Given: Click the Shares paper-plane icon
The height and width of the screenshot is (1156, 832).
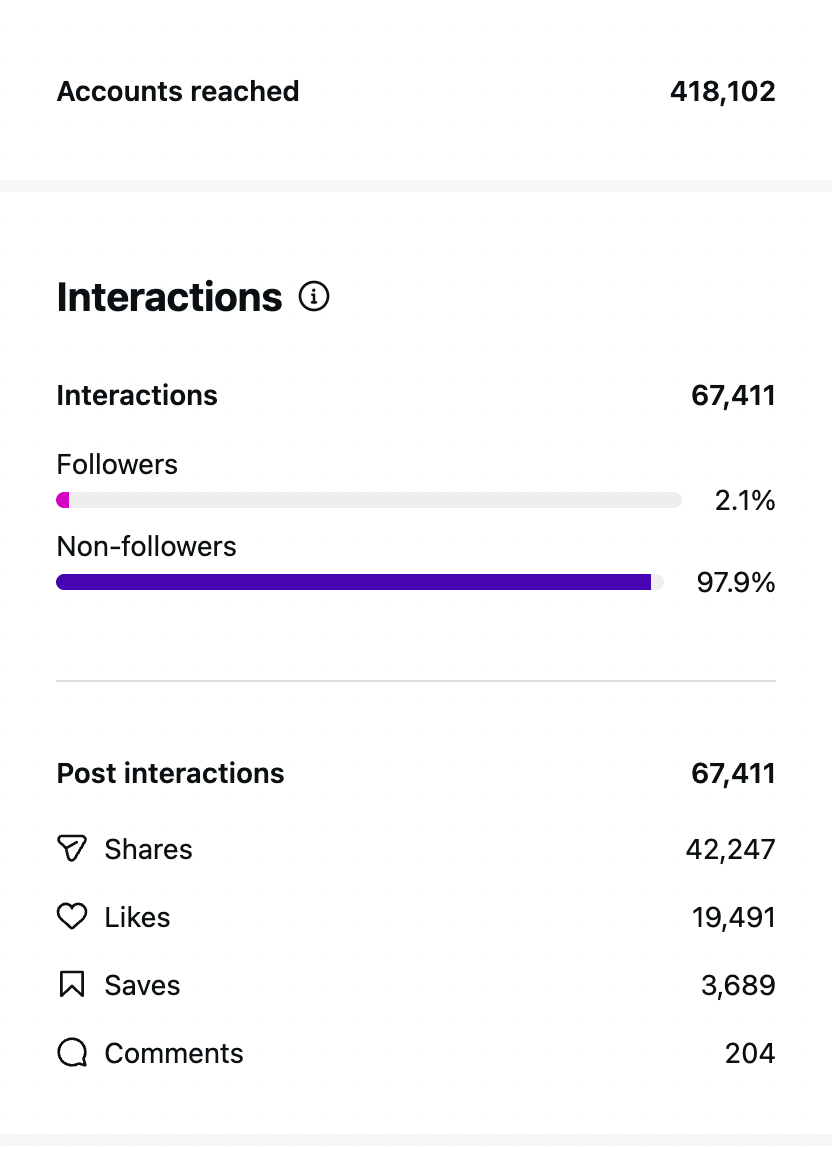Looking at the screenshot, I should [72, 849].
